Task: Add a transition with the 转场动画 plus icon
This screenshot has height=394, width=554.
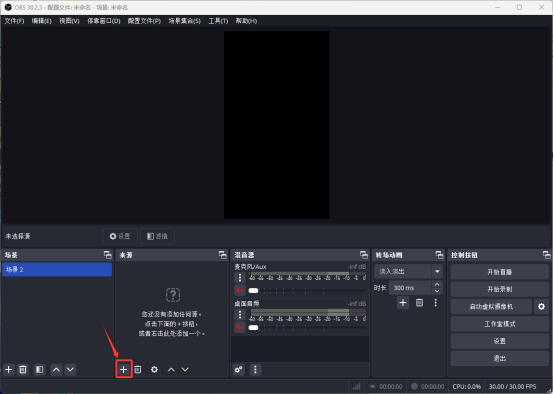Action: tap(403, 303)
